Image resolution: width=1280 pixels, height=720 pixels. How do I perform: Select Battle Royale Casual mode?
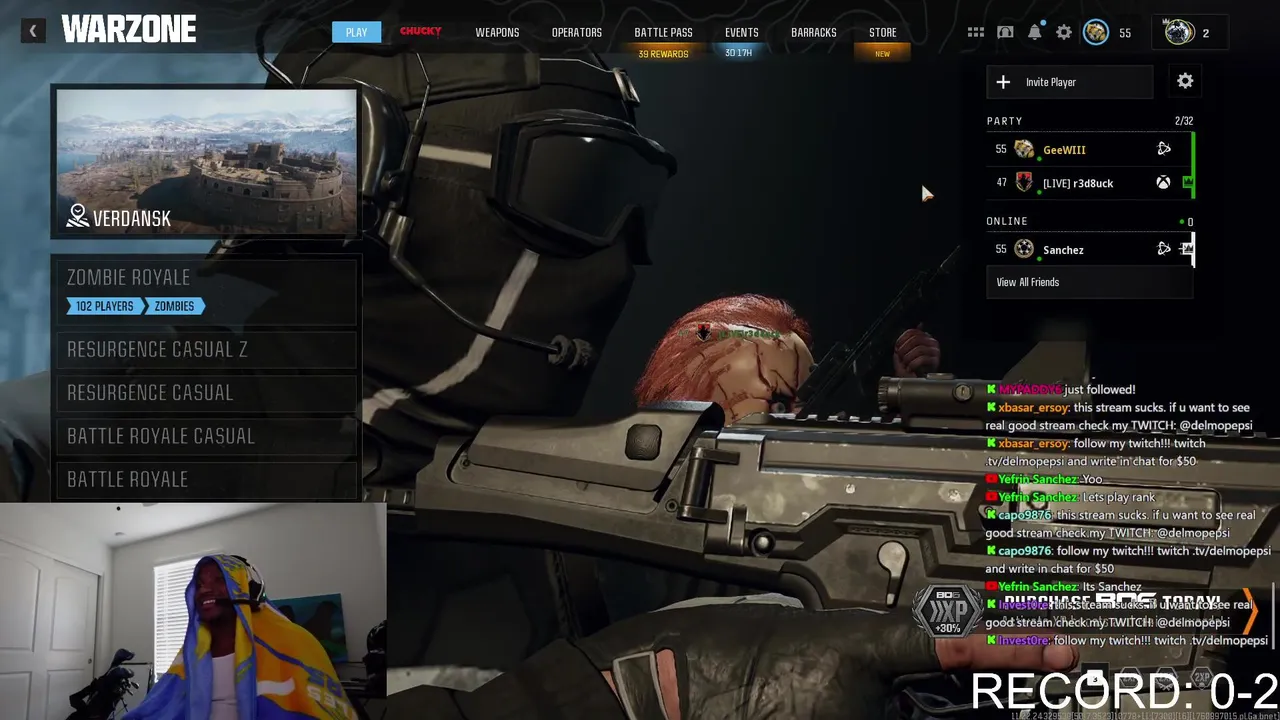(205, 436)
